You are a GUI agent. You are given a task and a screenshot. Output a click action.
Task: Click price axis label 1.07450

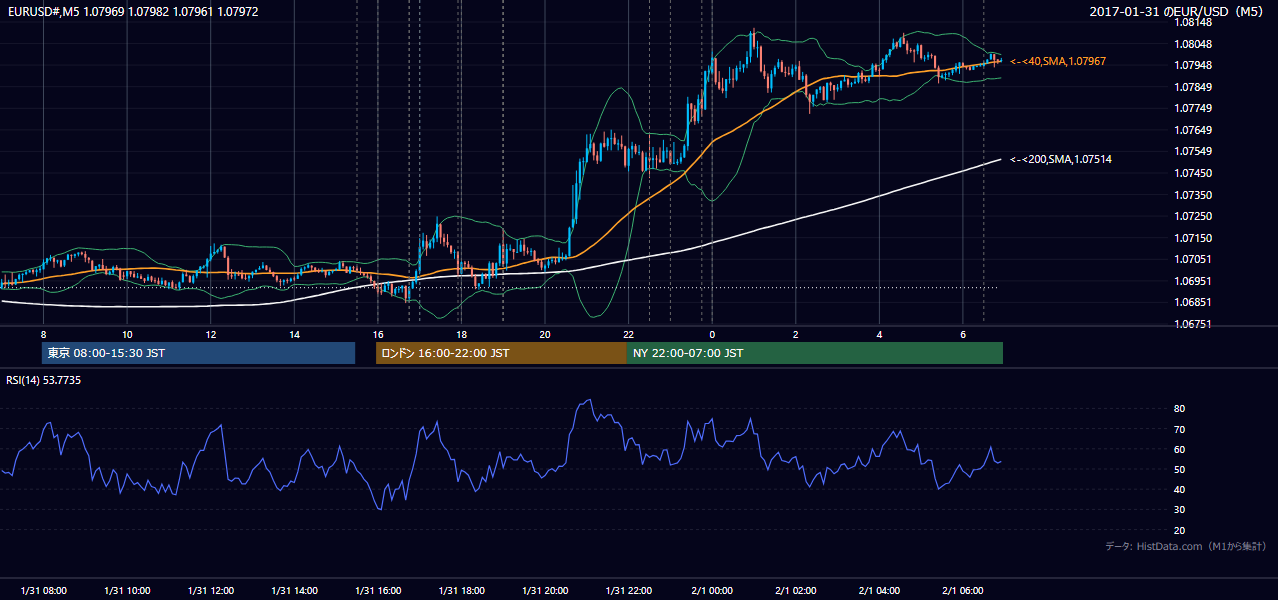[1195, 173]
